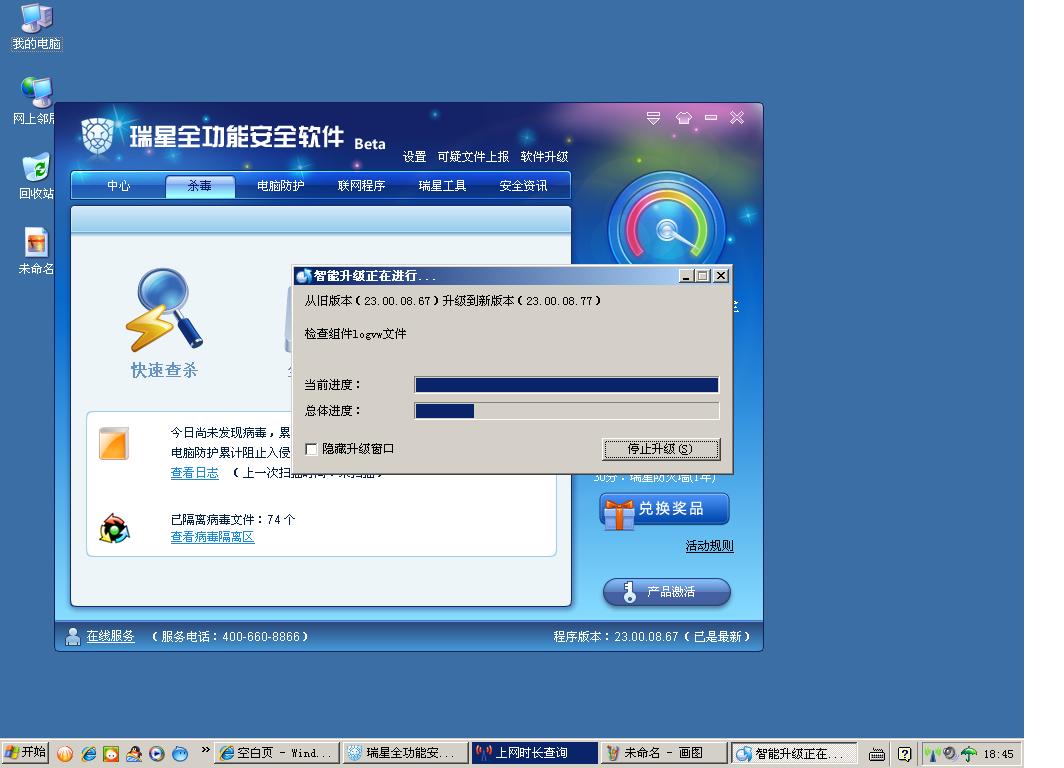Minimize the Rising main window
Screen dimensions: 1064x768
click(710, 118)
